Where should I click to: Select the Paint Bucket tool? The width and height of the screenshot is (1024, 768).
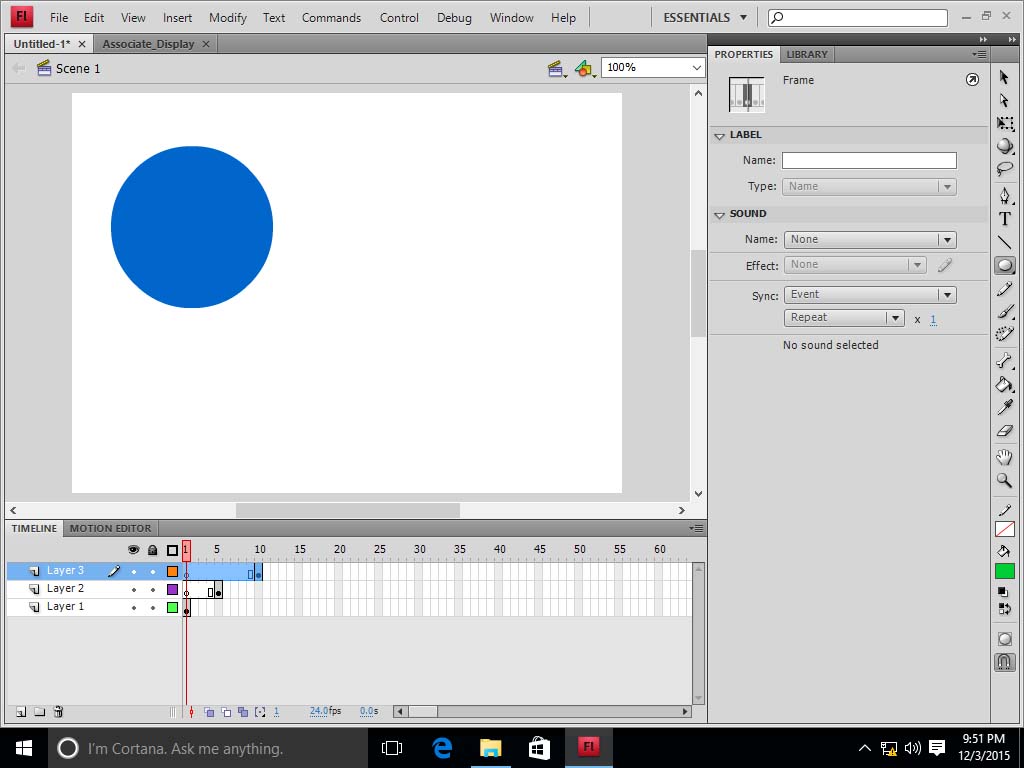[1004, 384]
